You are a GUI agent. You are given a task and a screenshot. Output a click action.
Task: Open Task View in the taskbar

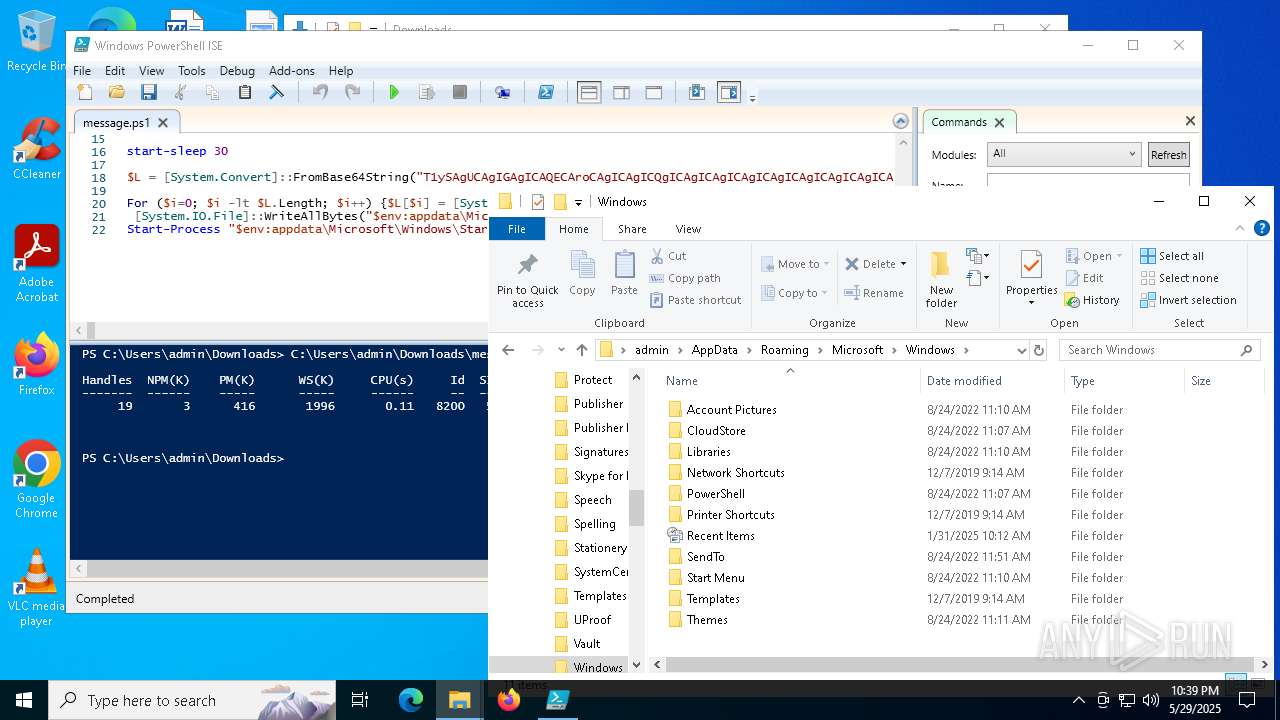(x=360, y=700)
